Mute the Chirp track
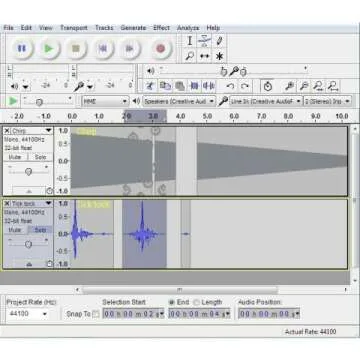360x360 pixels. pyautogui.click(x=15, y=157)
